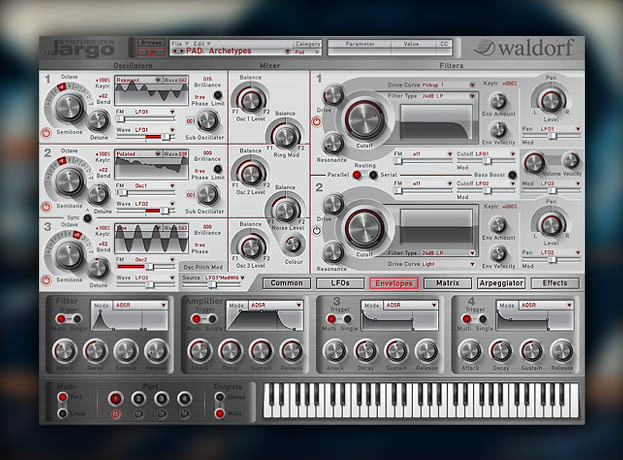Toggle the power icon under Part 1
This screenshot has height=460, width=623.
115,414
